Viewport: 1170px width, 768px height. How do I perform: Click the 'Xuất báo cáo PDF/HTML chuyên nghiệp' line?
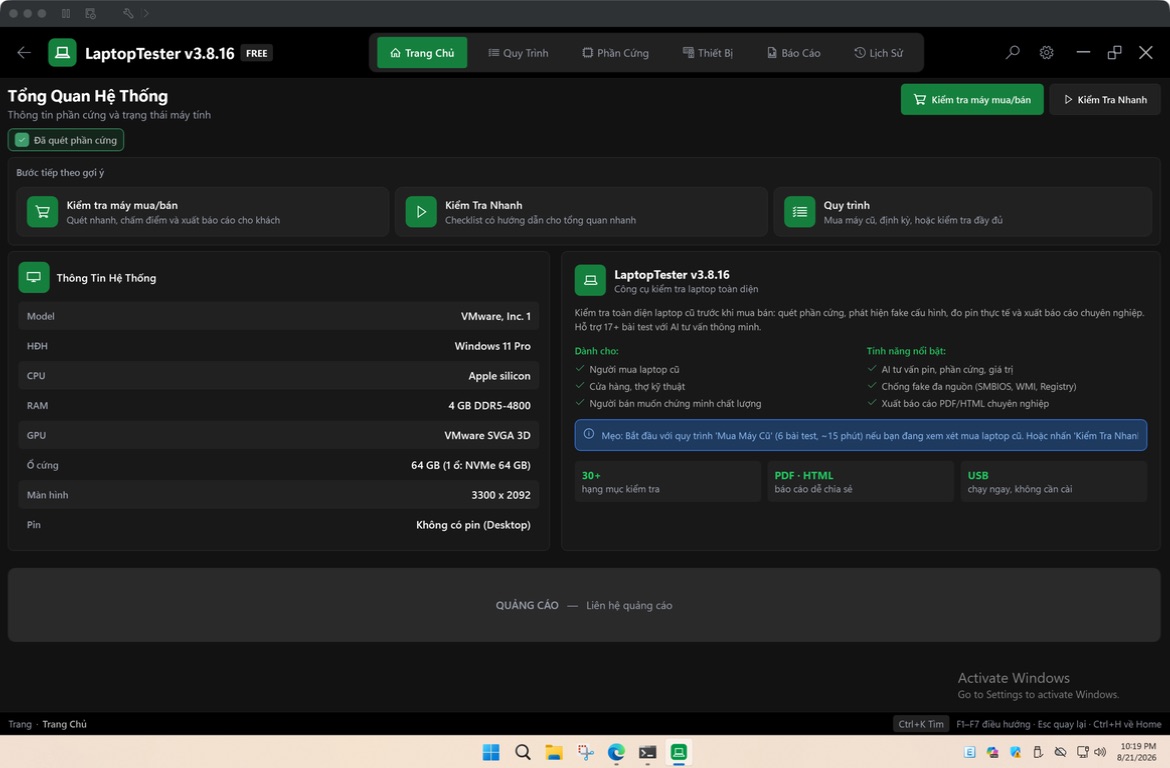[965, 404]
